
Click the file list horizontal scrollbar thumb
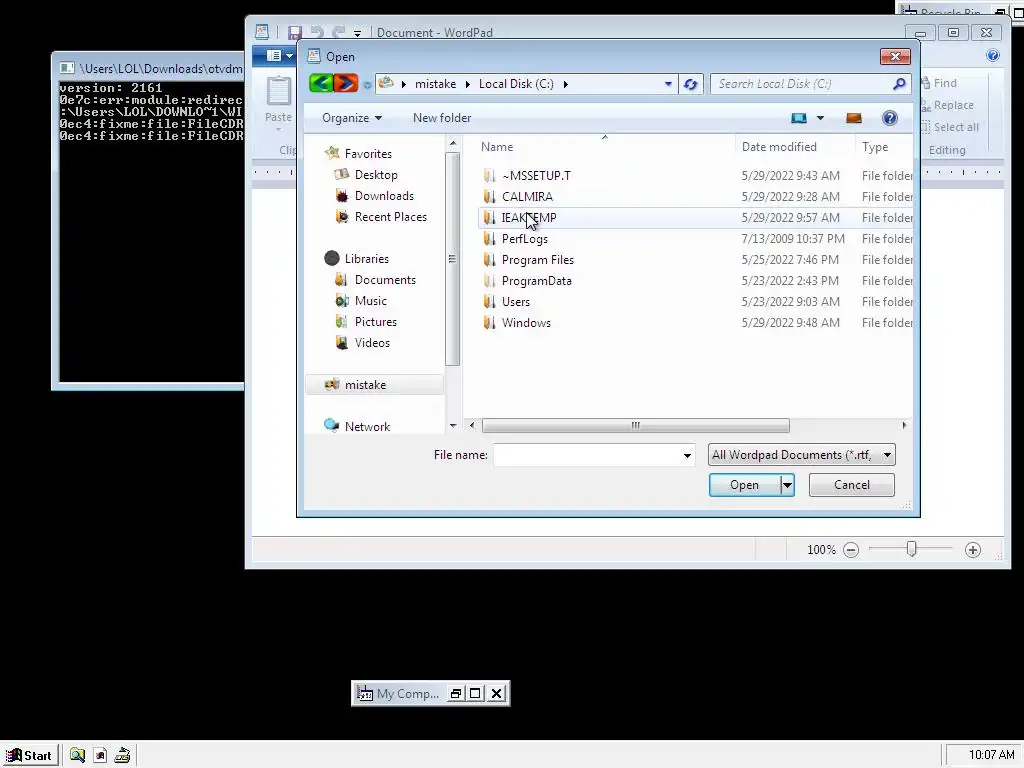[x=635, y=426]
